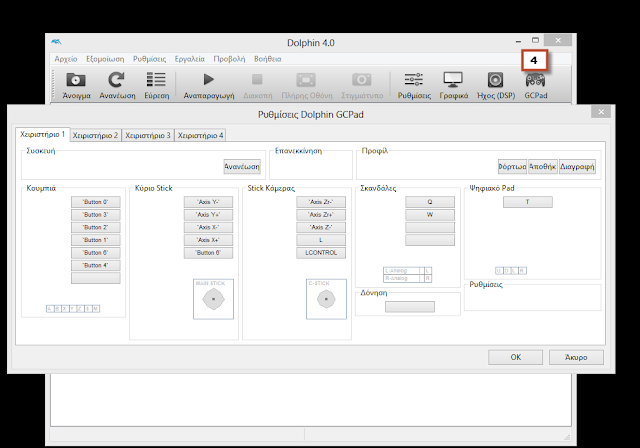Viewport: 640px width, 448px height.
Task: Click the empty mapping button in Κουμπιά group
Action: 96,278
